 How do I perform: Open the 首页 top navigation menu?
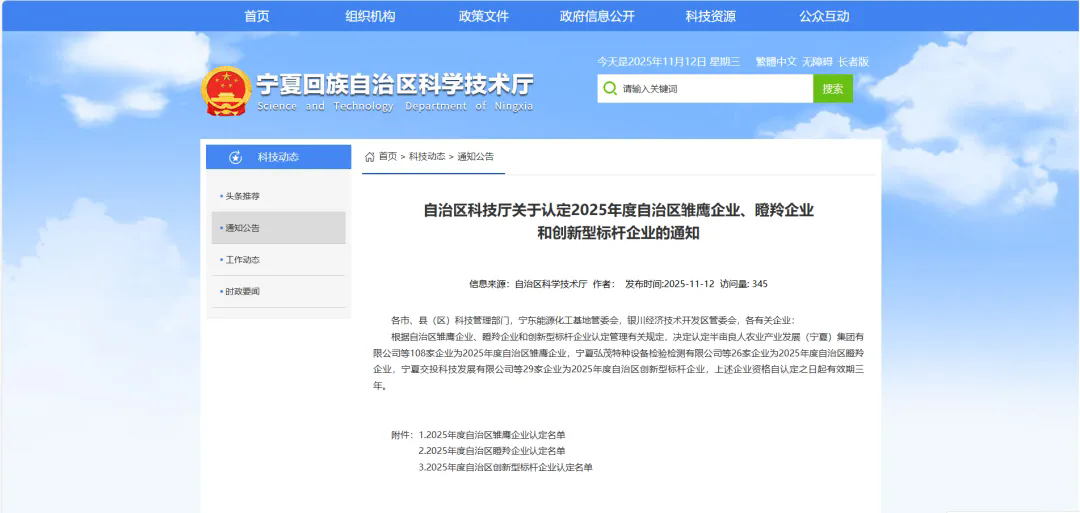[257, 16]
